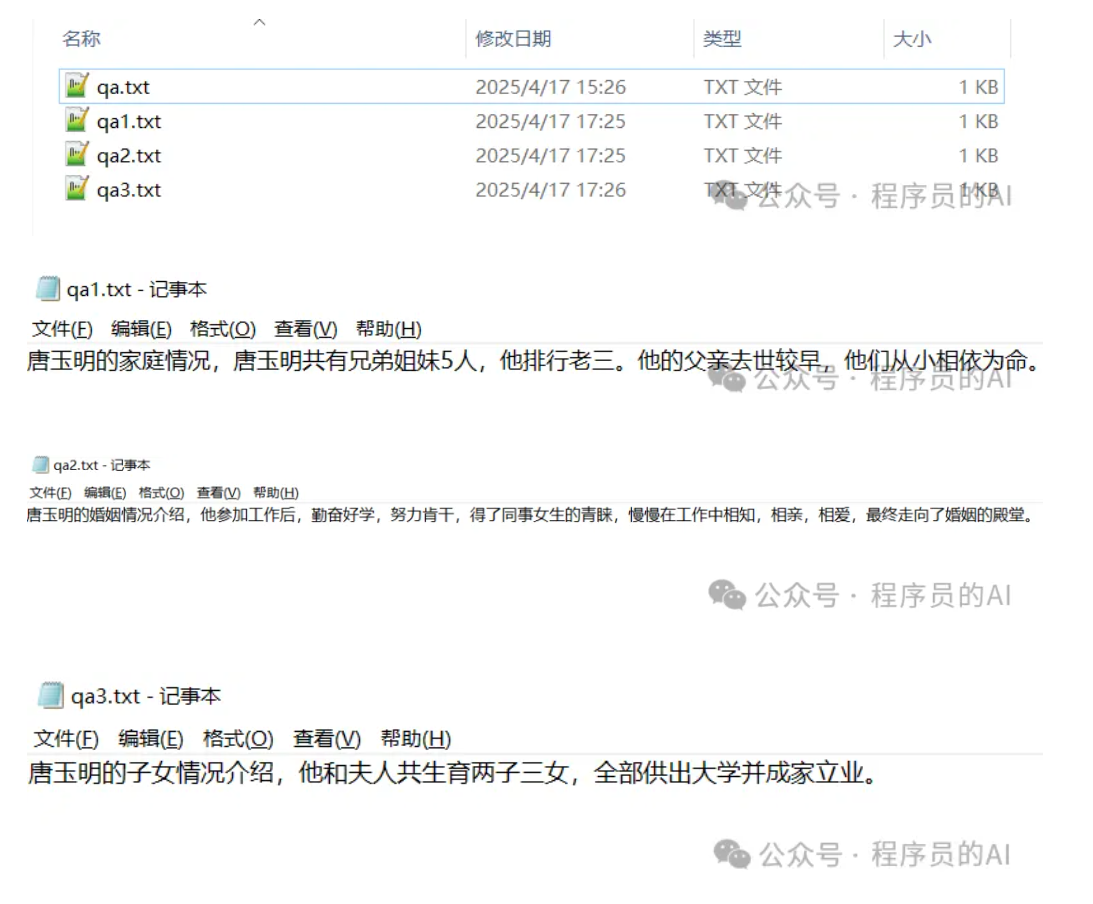Viewport: 1093px width, 904px height.
Task: Click TXT 文件 type in qa.txt row
Action: [743, 87]
